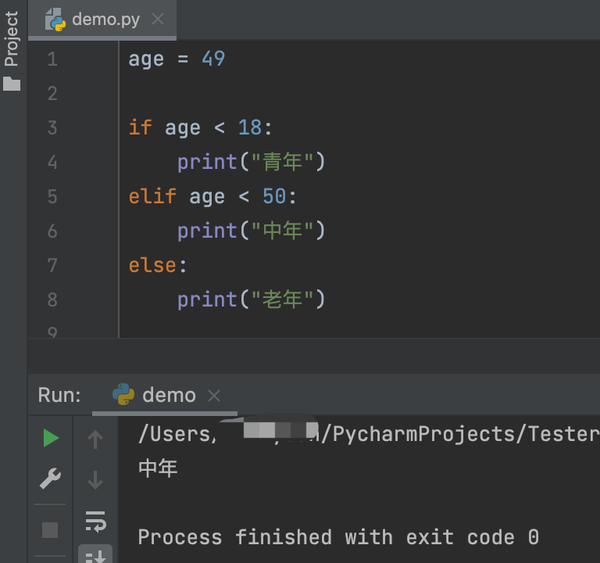
Task: Open the Project tool window
Action: point(11,39)
